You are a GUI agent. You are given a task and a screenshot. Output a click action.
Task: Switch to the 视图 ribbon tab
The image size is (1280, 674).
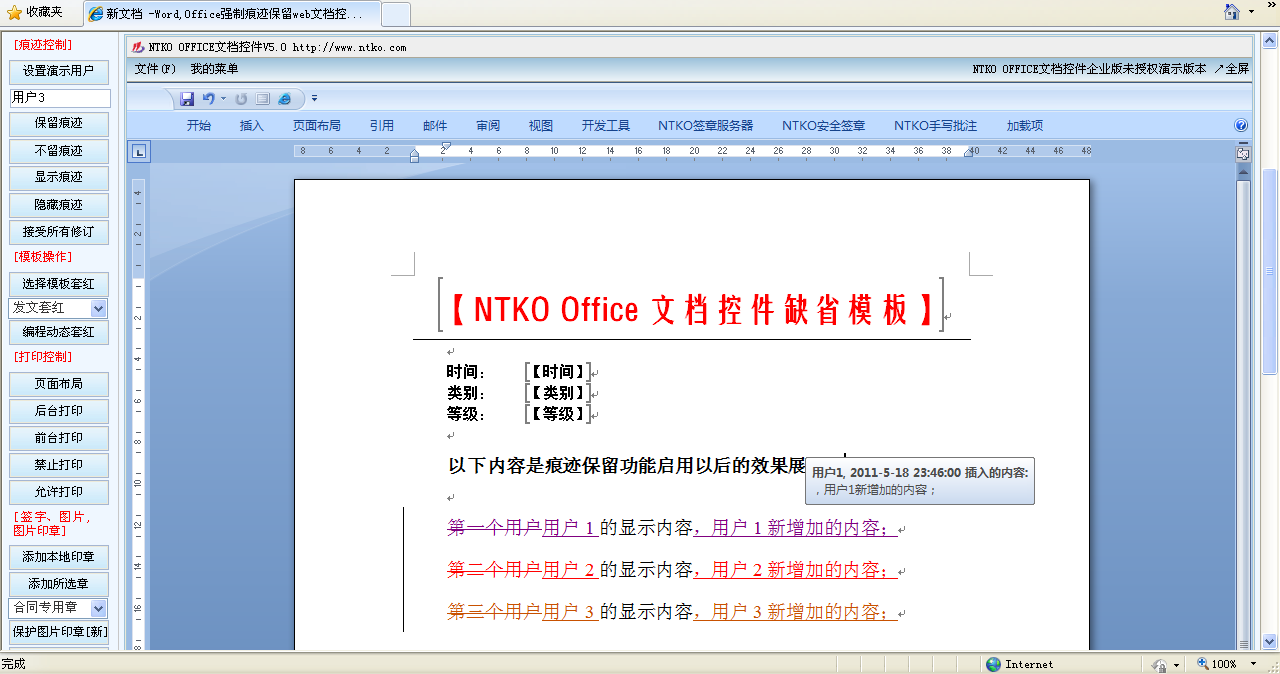pos(541,126)
